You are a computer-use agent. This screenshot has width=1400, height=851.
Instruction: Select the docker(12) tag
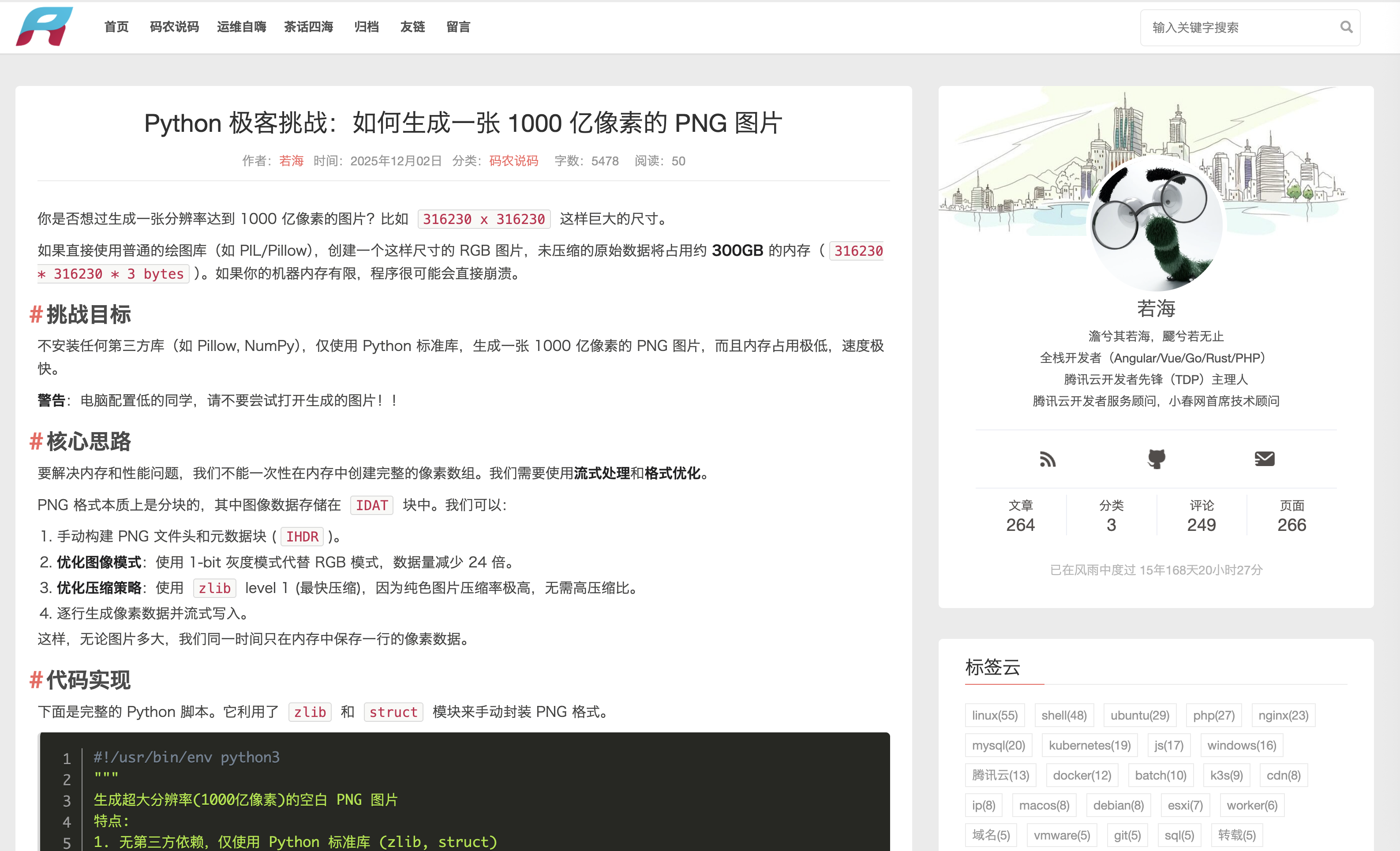click(1082, 776)
